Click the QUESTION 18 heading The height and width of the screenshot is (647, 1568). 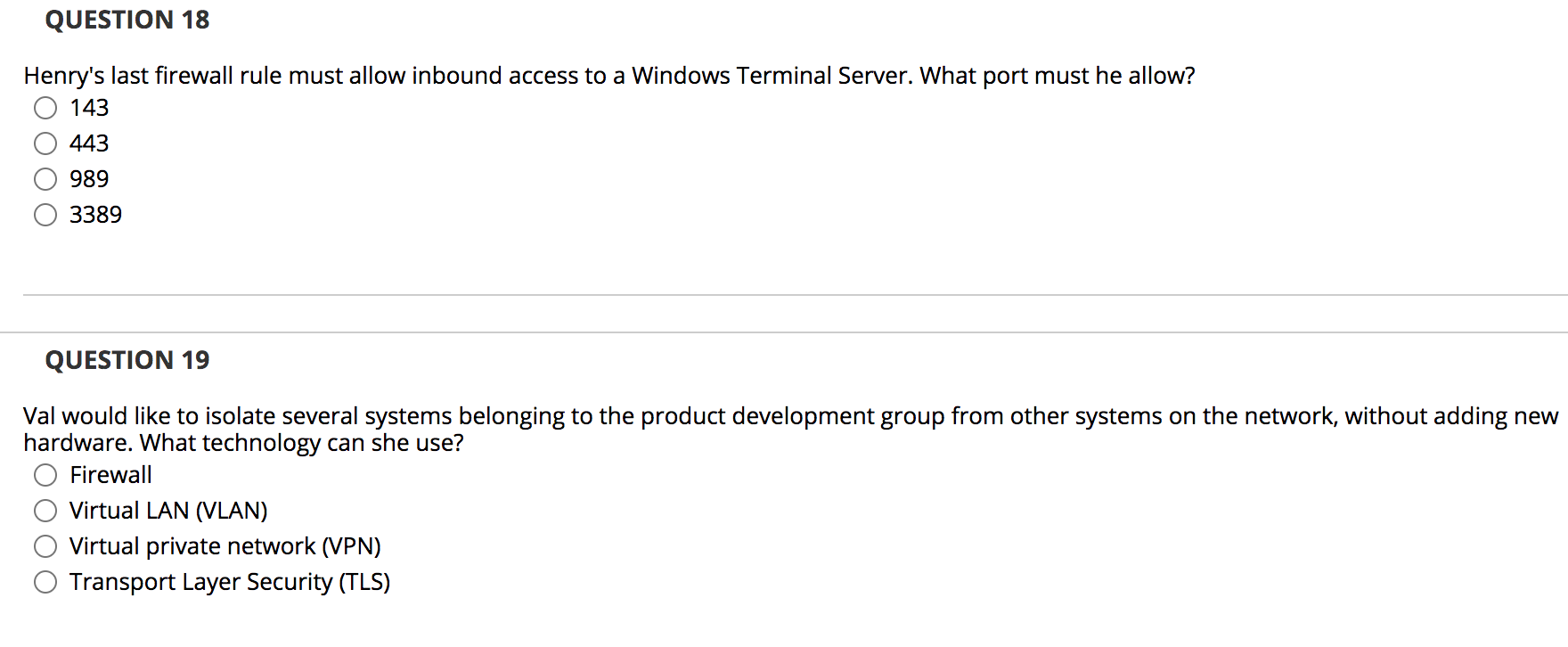point(127,20)
